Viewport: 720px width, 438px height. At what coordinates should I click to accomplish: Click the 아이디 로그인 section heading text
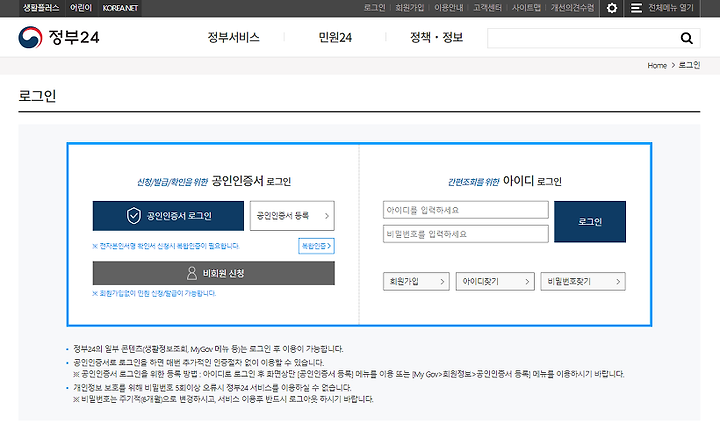point(532,181)
